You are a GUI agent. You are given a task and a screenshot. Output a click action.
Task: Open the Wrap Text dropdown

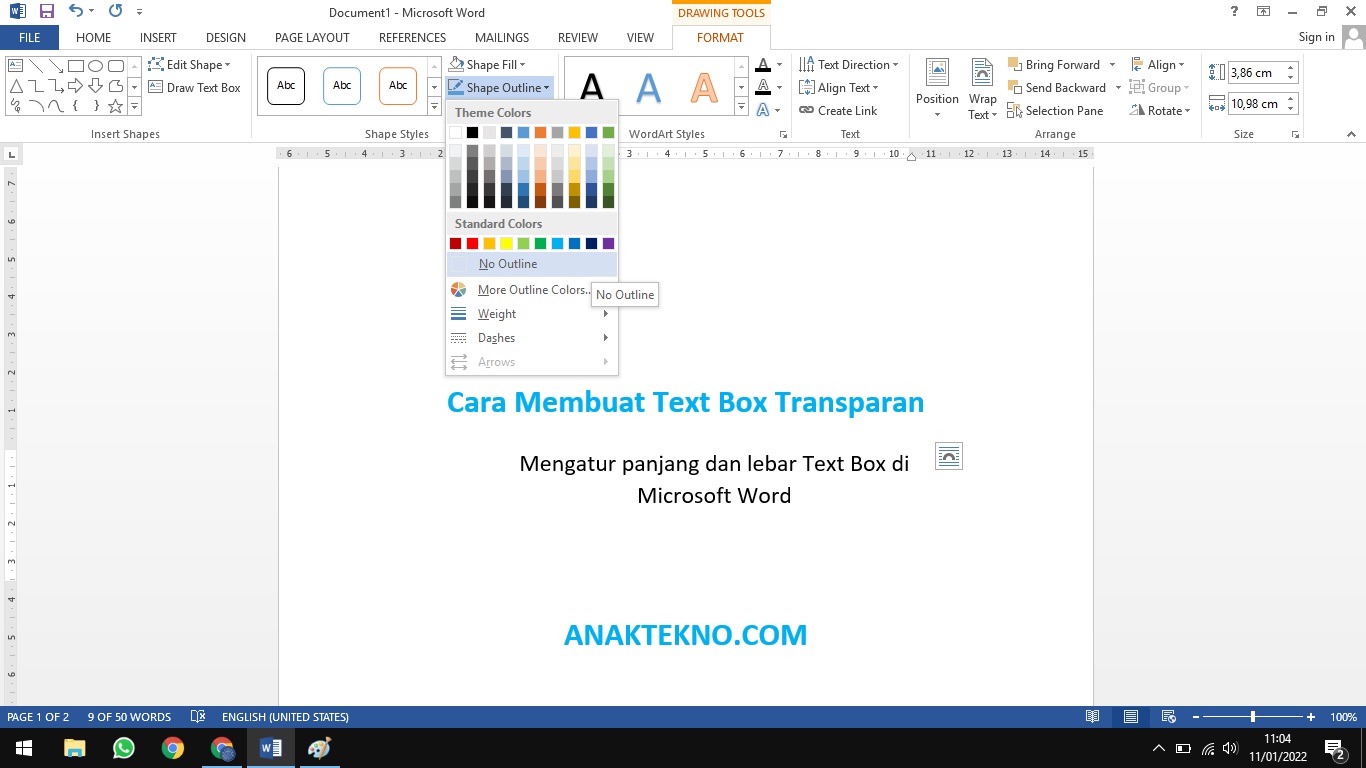click(x=982, y=90)
